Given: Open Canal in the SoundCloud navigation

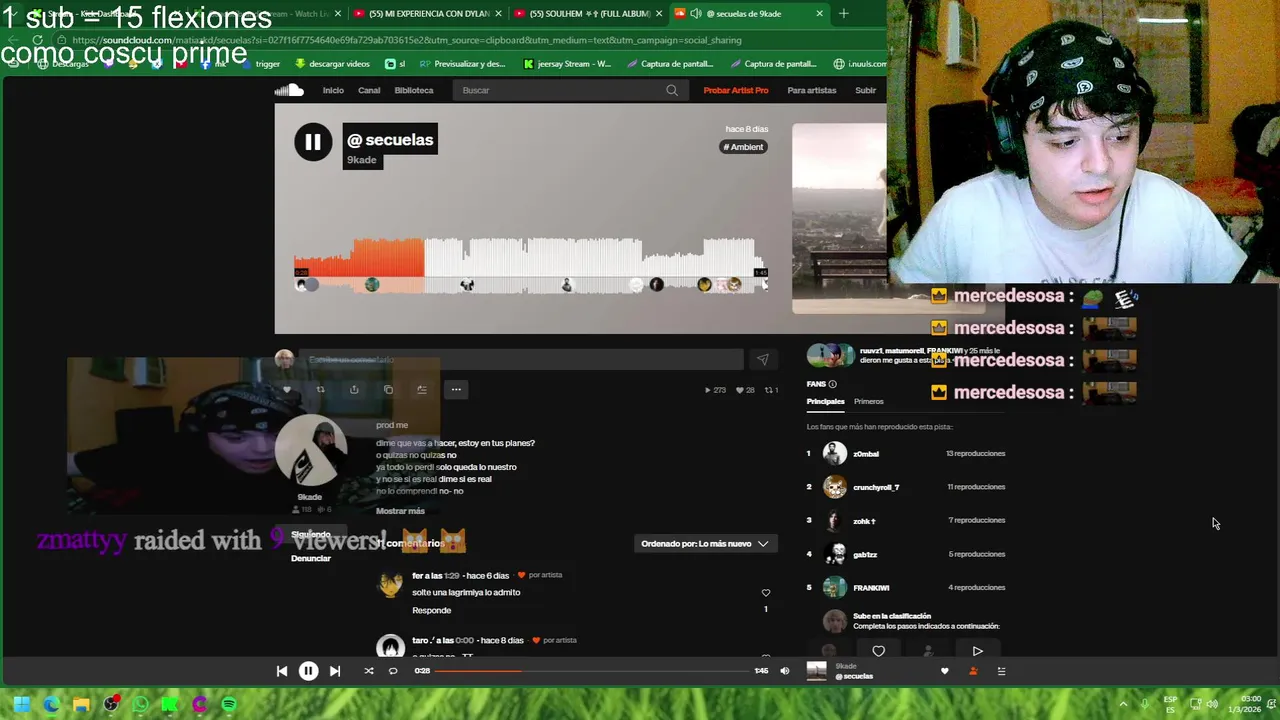Looking at the screenshot, I should (x=369, y=90).
